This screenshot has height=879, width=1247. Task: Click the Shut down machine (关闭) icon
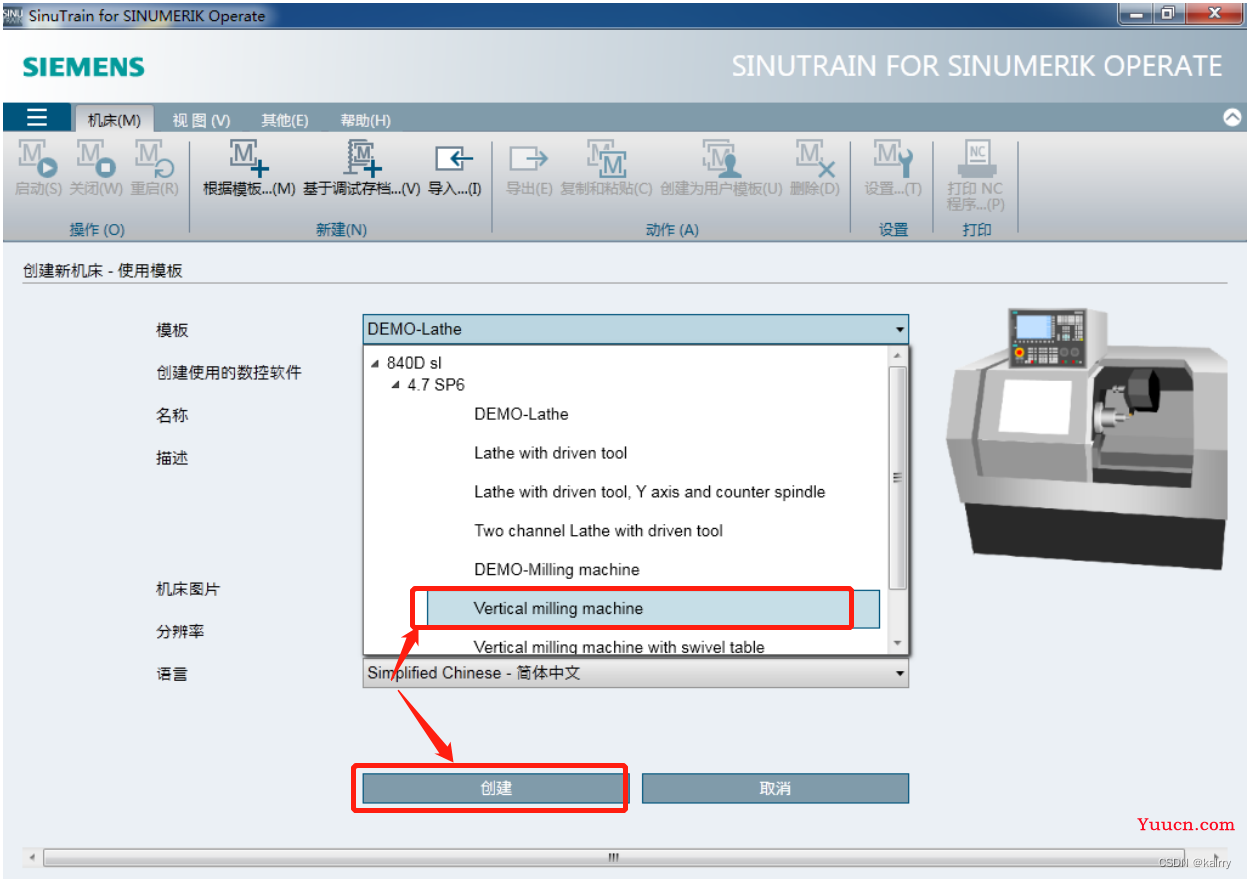(x=96, y=158)
